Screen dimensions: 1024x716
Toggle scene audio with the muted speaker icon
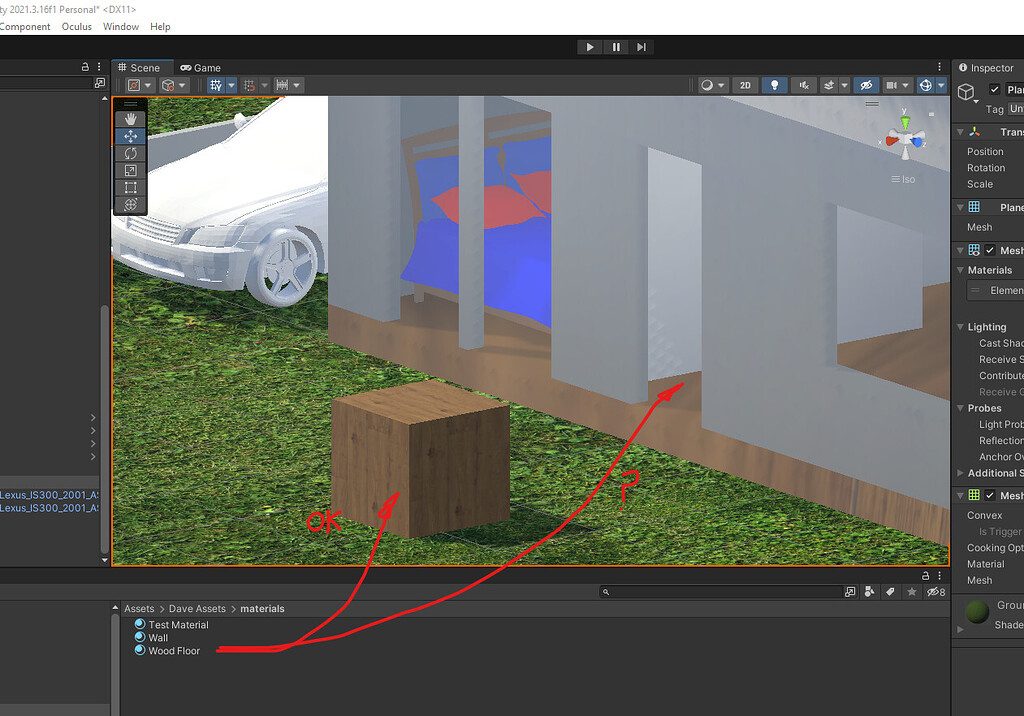(x=803, y=85)
